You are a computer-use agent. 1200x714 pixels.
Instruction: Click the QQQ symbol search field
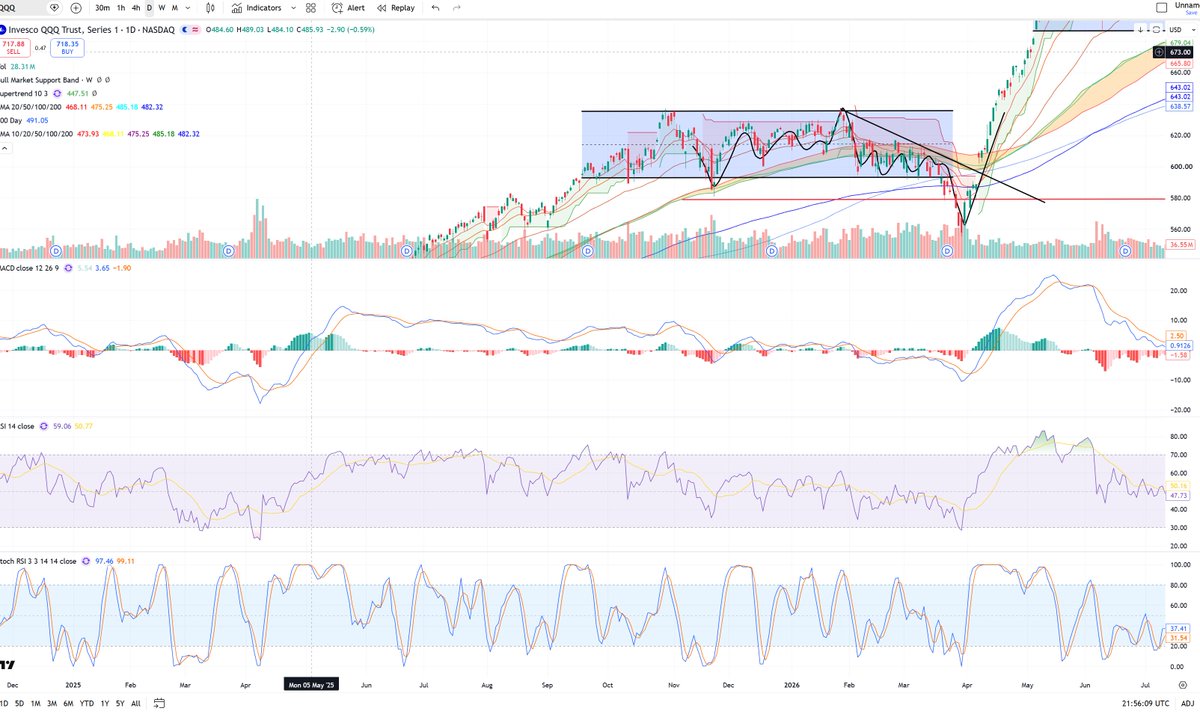(20, 8)
